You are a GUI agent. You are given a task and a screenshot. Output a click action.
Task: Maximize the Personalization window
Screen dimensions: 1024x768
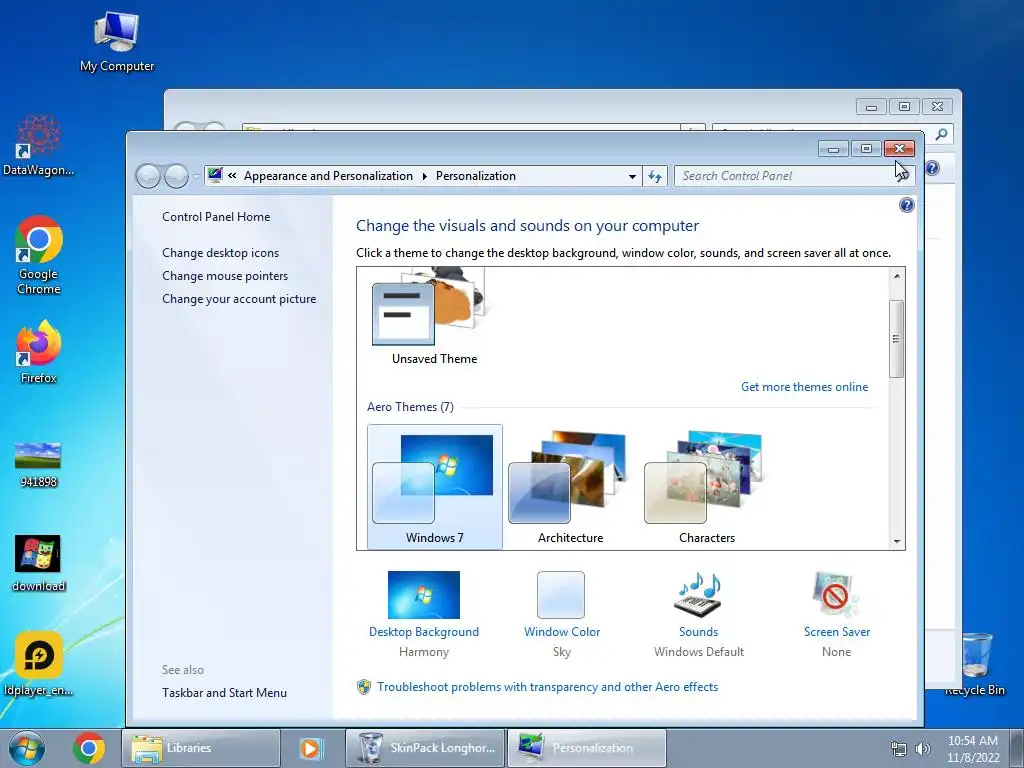click(866, 149)
